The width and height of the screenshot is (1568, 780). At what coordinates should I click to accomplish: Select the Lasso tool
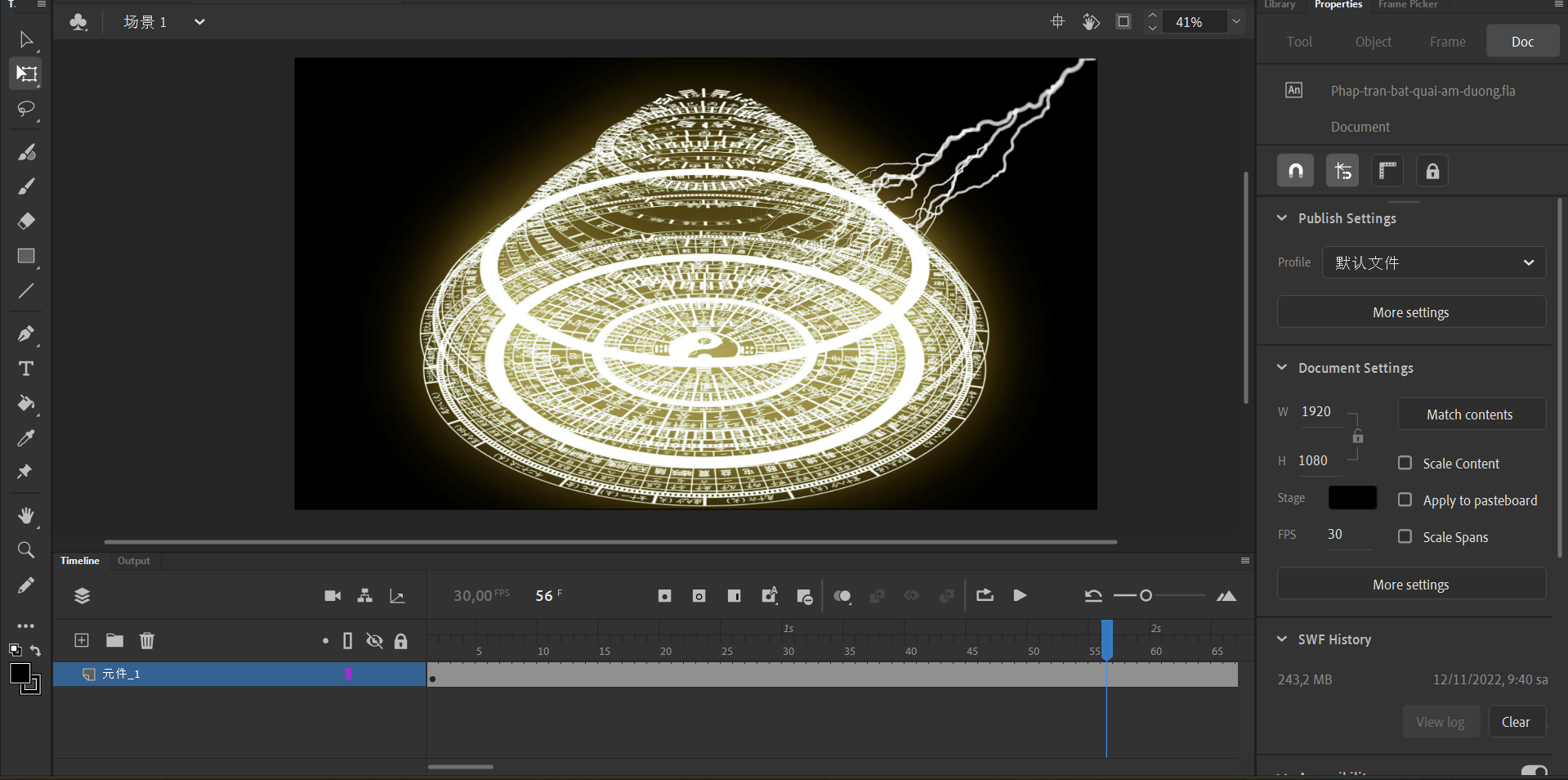tap(26, 109)
